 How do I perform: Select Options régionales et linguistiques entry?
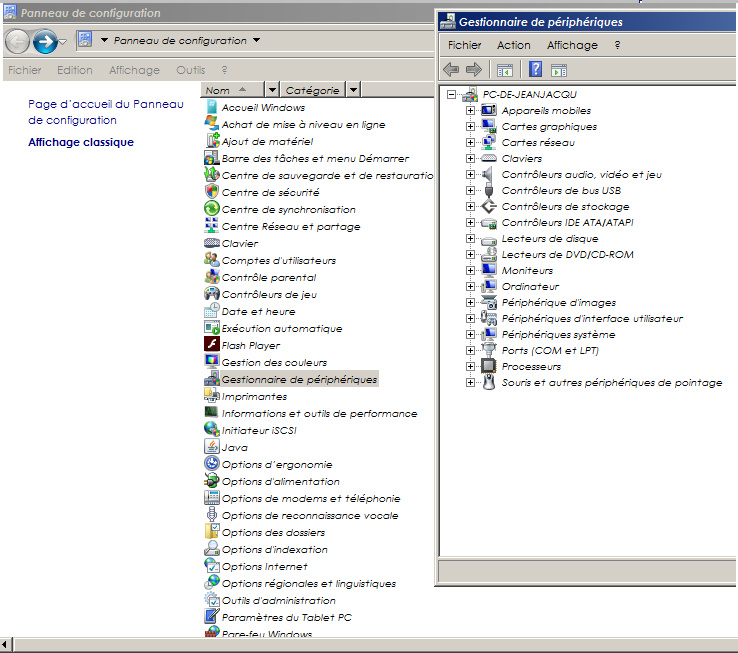[x=309, y=583]
